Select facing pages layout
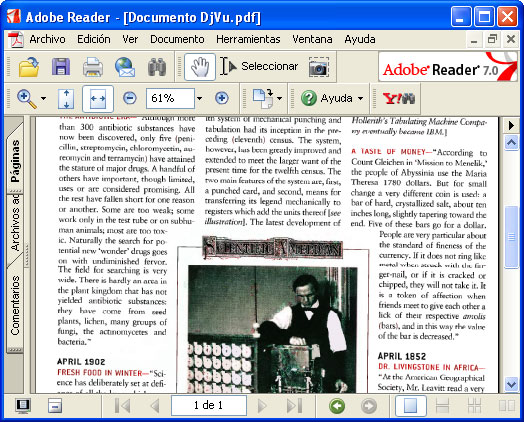Screen dimensions: 524x422 (x=507, y=406)
